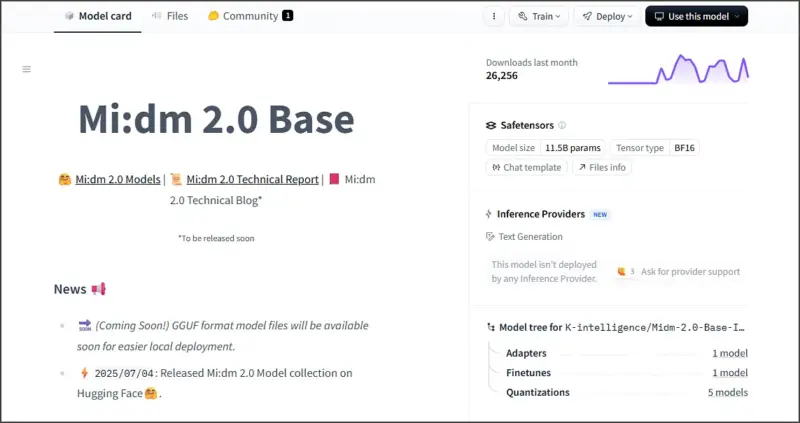The image size is (800, 423).
Task: Click the Community tab emoji icon
Action: coord(213,16)
